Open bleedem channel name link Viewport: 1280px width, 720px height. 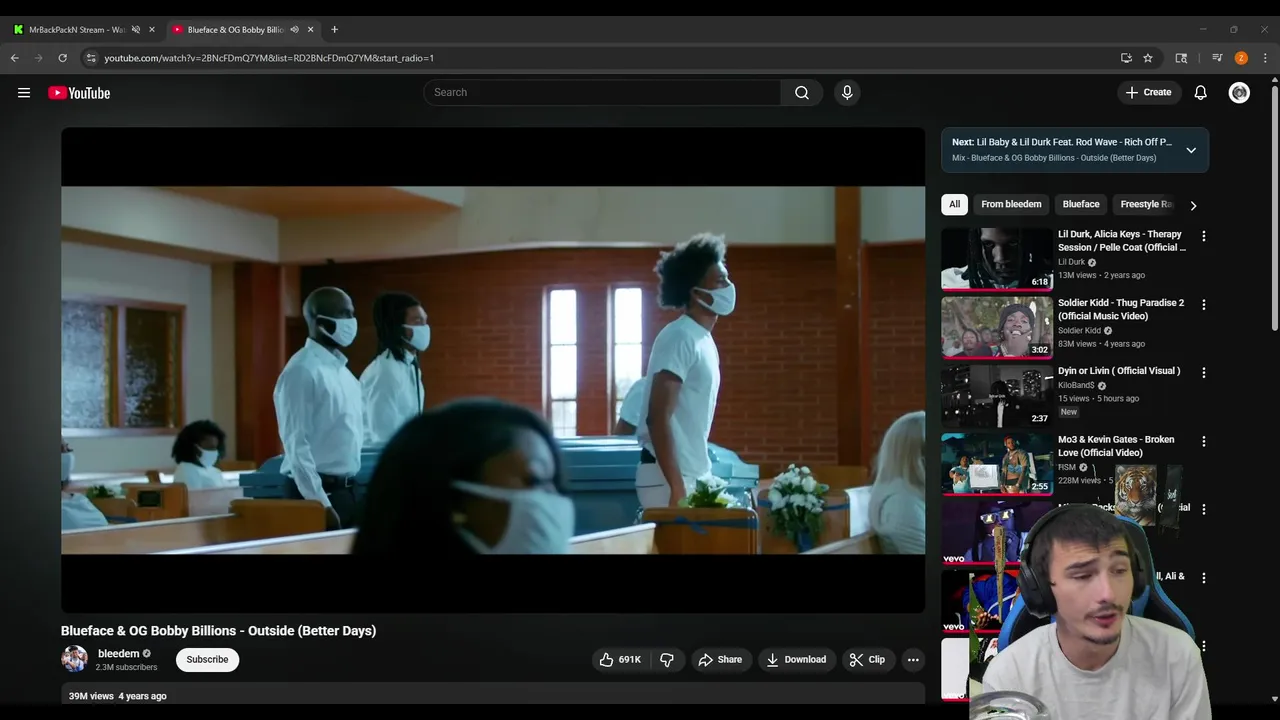click(118, 654)
